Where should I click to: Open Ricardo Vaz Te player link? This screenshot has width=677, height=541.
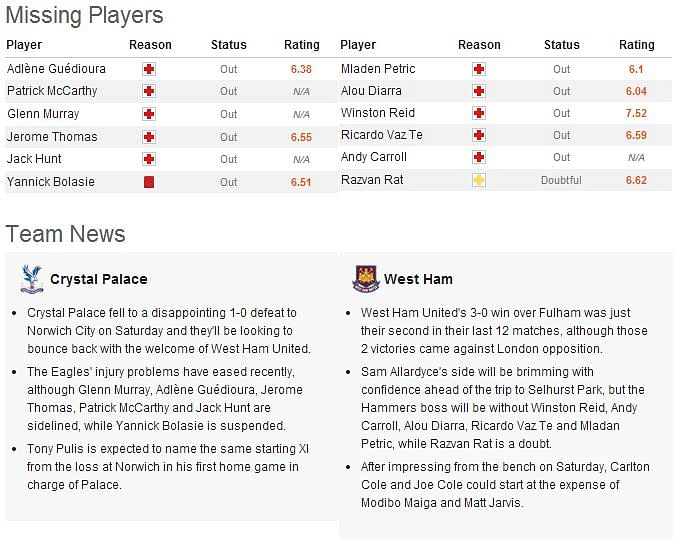point(382,135)
